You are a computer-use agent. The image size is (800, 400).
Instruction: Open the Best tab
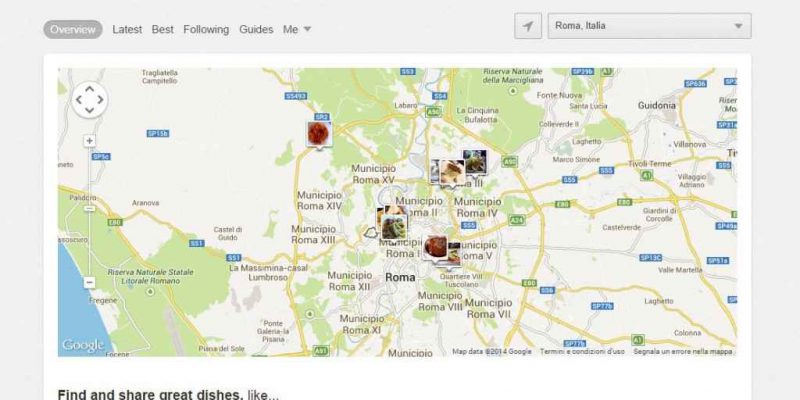tap(162, 30)
